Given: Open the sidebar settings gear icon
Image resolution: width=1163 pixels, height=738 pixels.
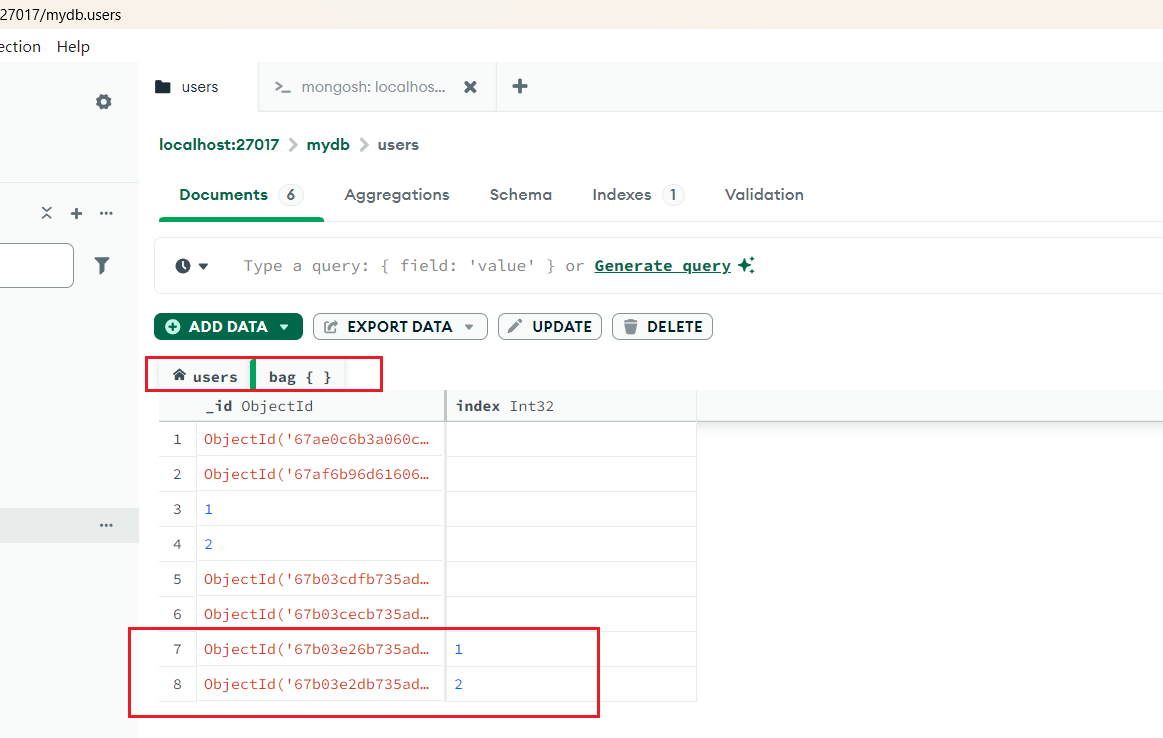Looking at the screenshot, I should [x=104, y=102].
